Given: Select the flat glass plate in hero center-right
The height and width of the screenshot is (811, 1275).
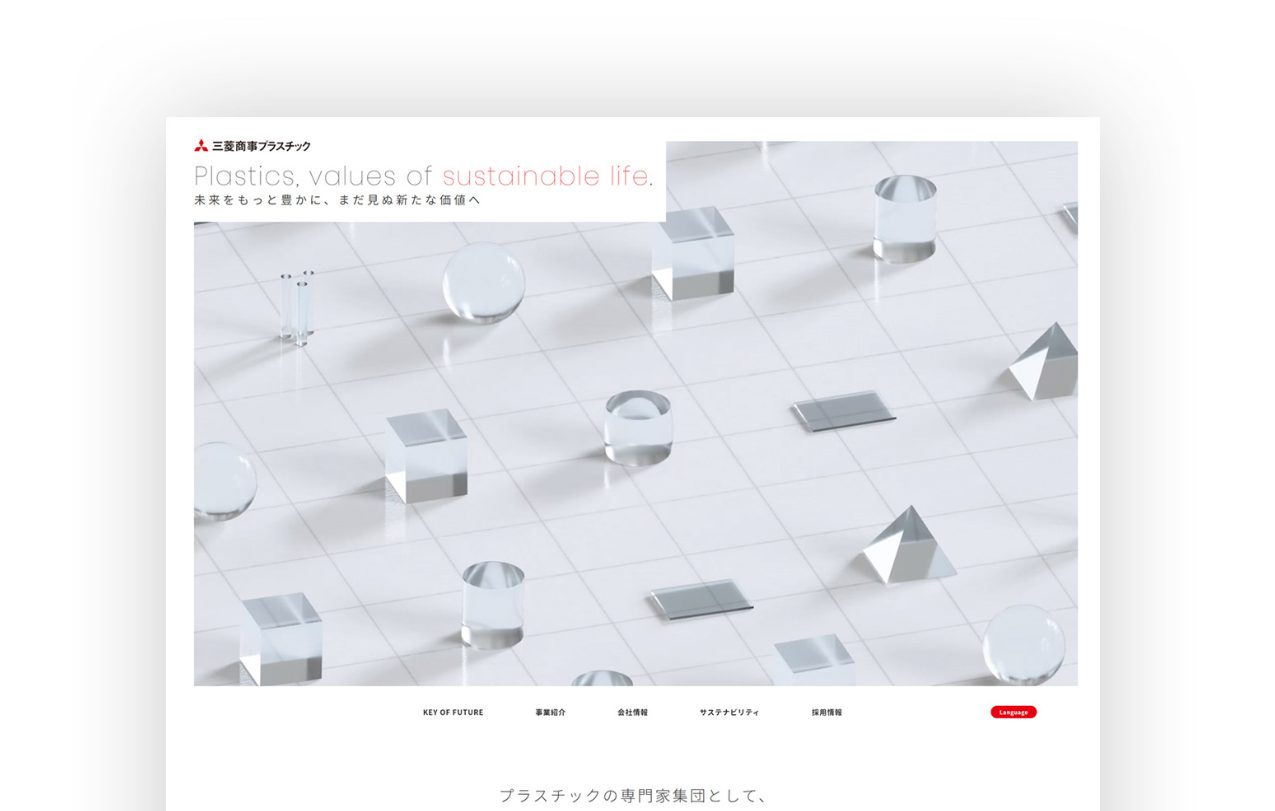Looking at the screenshot, I should pos(842,411).
